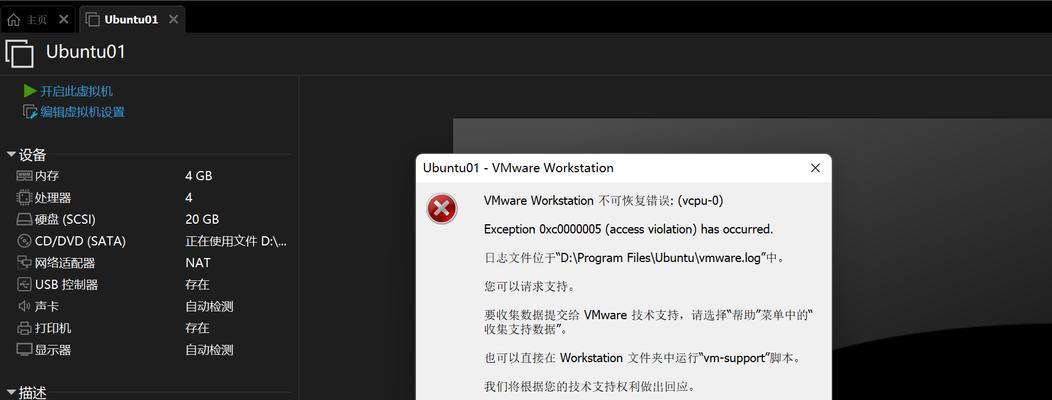Select the processor (处理器) chip icon
Image resolution: width=1052 pixels, height=400 pixels.
pyautogui.click(x=24, y=197)
